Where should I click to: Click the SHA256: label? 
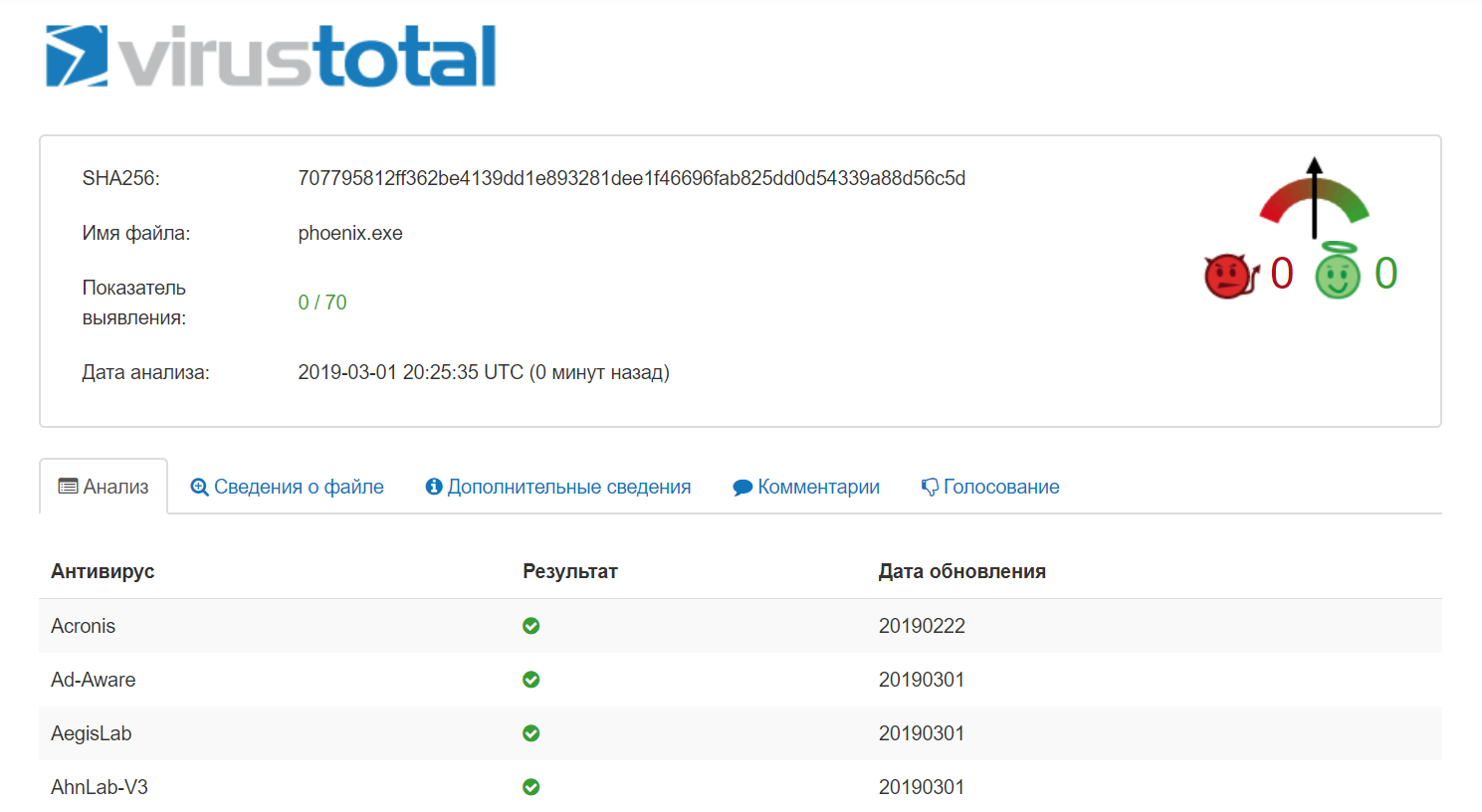[121, 178]
